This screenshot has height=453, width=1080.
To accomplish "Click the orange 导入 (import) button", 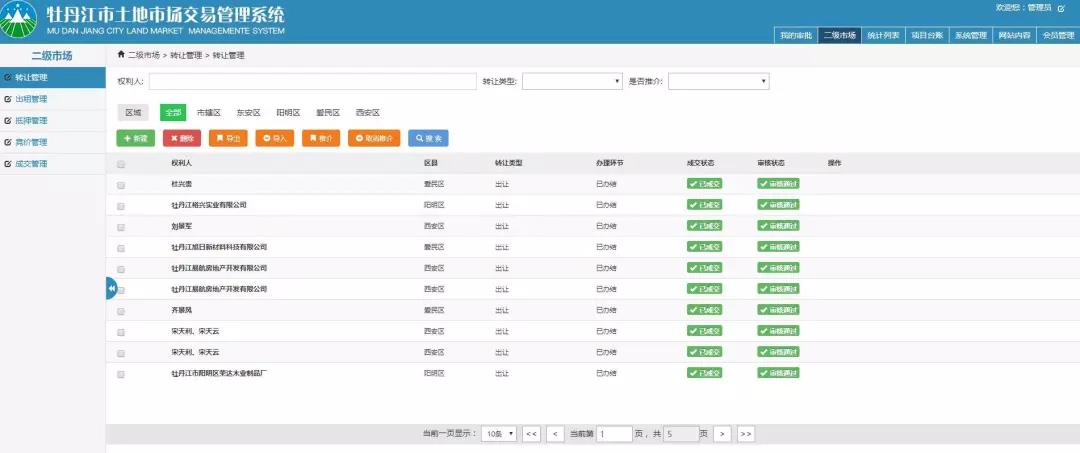I will [x=275, y=138].
